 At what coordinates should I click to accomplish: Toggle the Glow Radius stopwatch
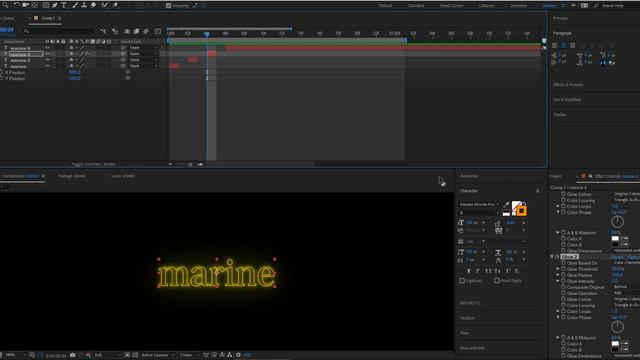pos(563,275)
